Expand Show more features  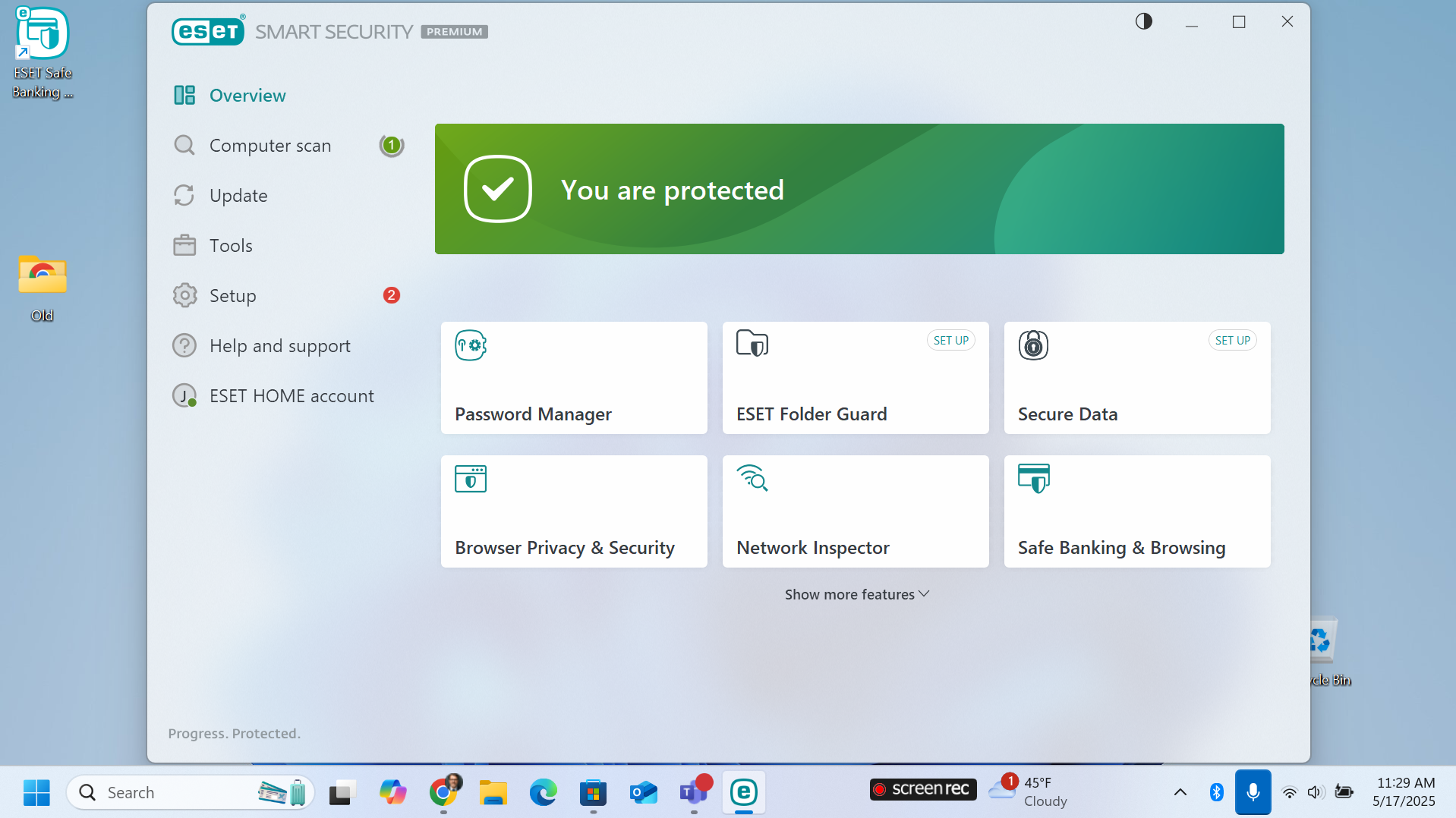856,594
